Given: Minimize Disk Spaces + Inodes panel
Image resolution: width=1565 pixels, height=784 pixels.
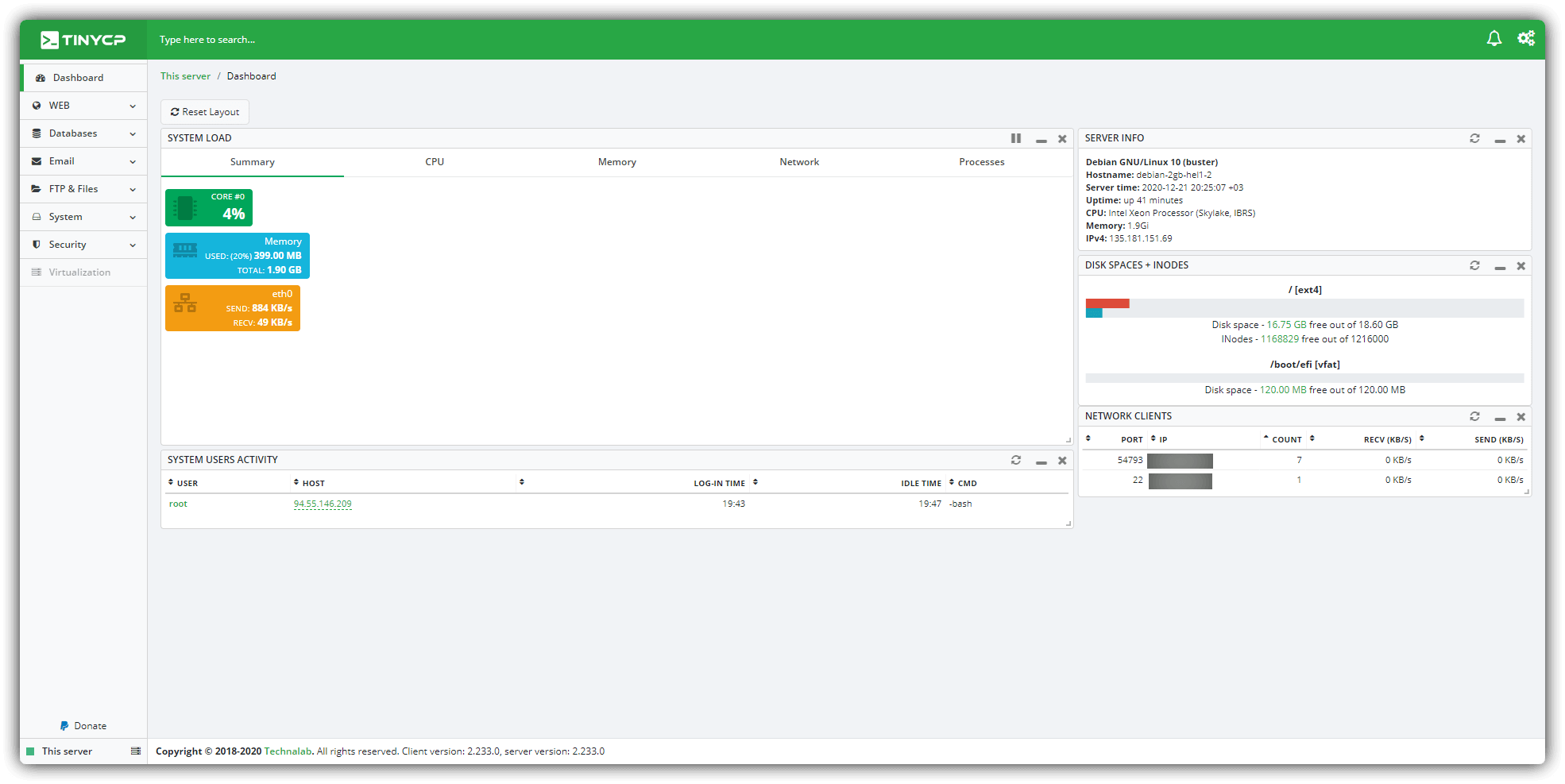Looking at the screenshot, I should point(1500,266).
